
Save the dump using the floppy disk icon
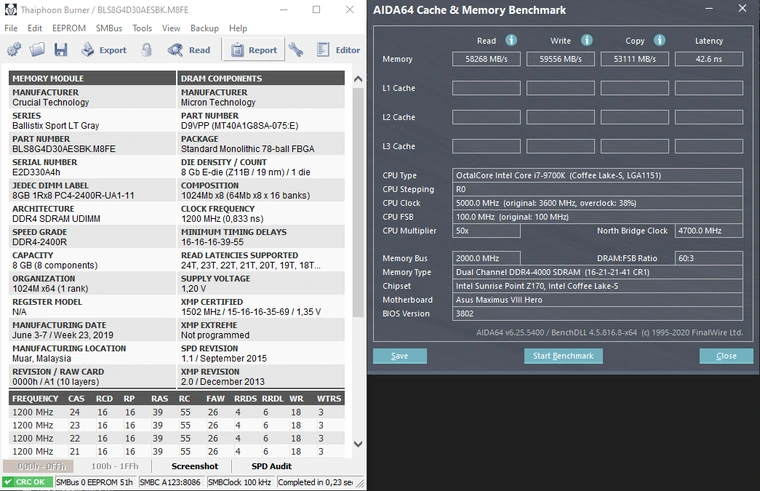coord(61,49)
